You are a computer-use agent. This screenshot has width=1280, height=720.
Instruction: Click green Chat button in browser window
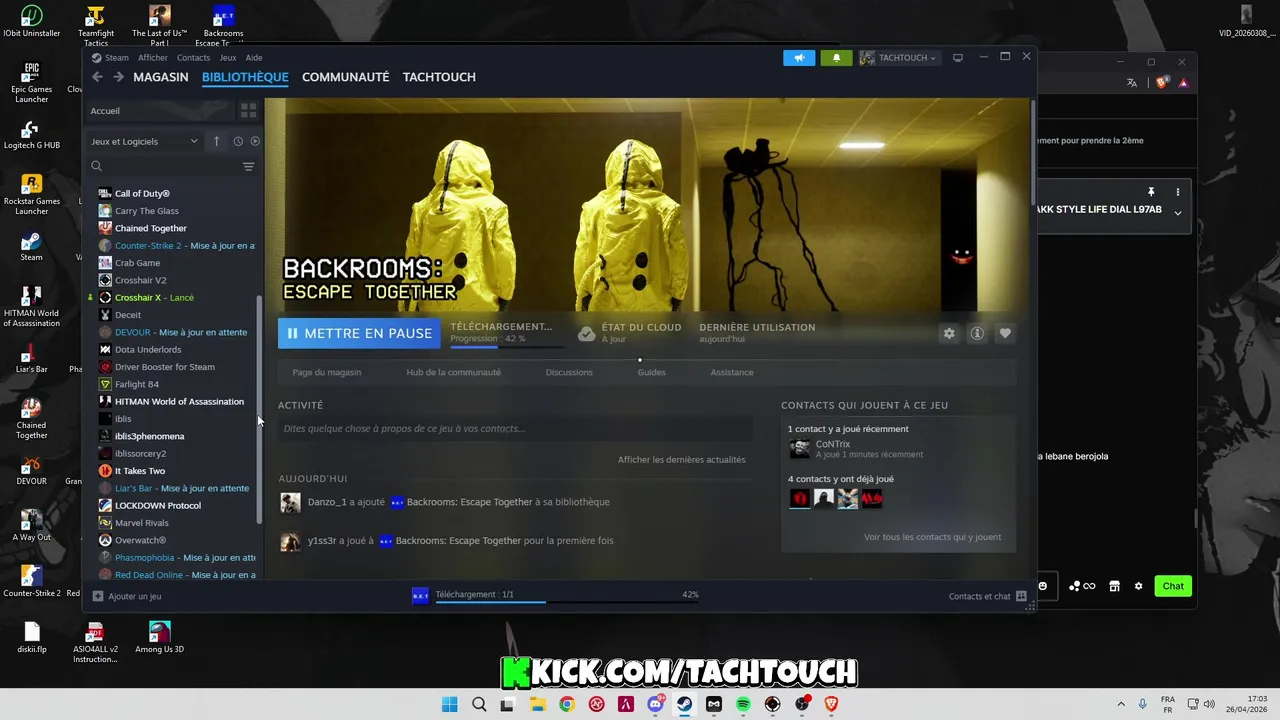coord(1173,586)
